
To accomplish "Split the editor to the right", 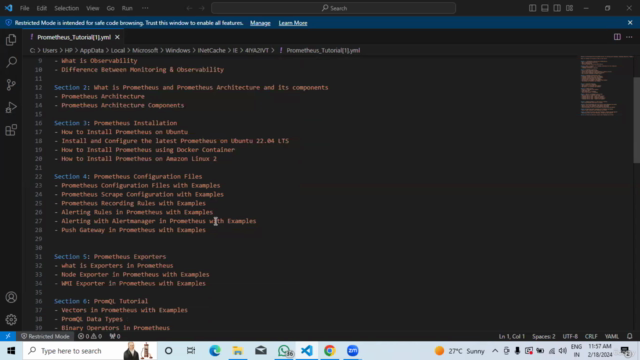I will [x=617, y=37].
